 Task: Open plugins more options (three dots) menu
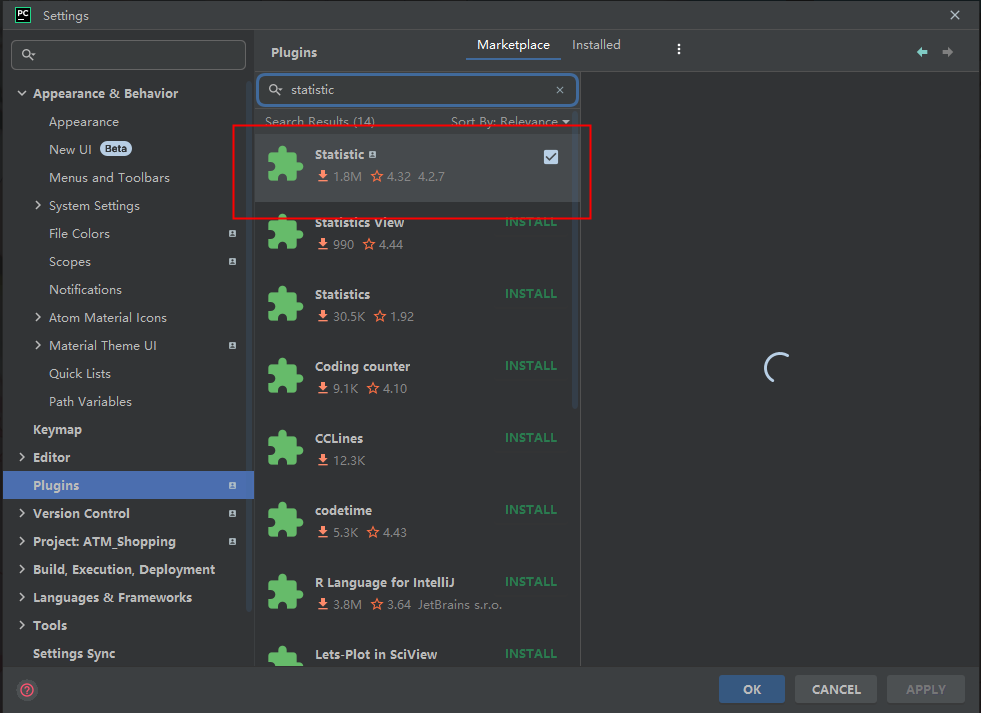pyautogui.click(x=679, y=49)
